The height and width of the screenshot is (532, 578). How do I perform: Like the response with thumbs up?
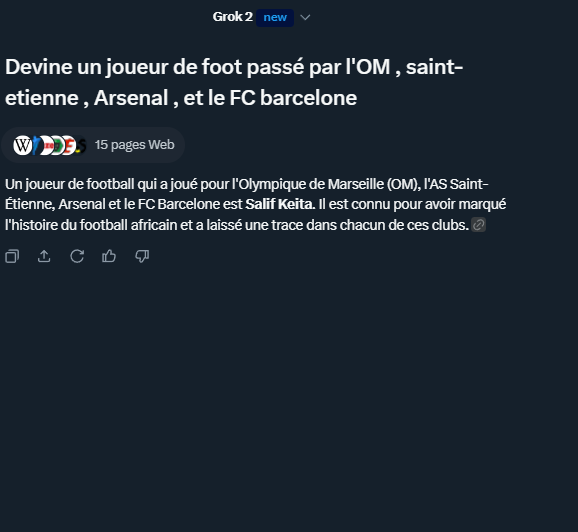tap(109, 256)
